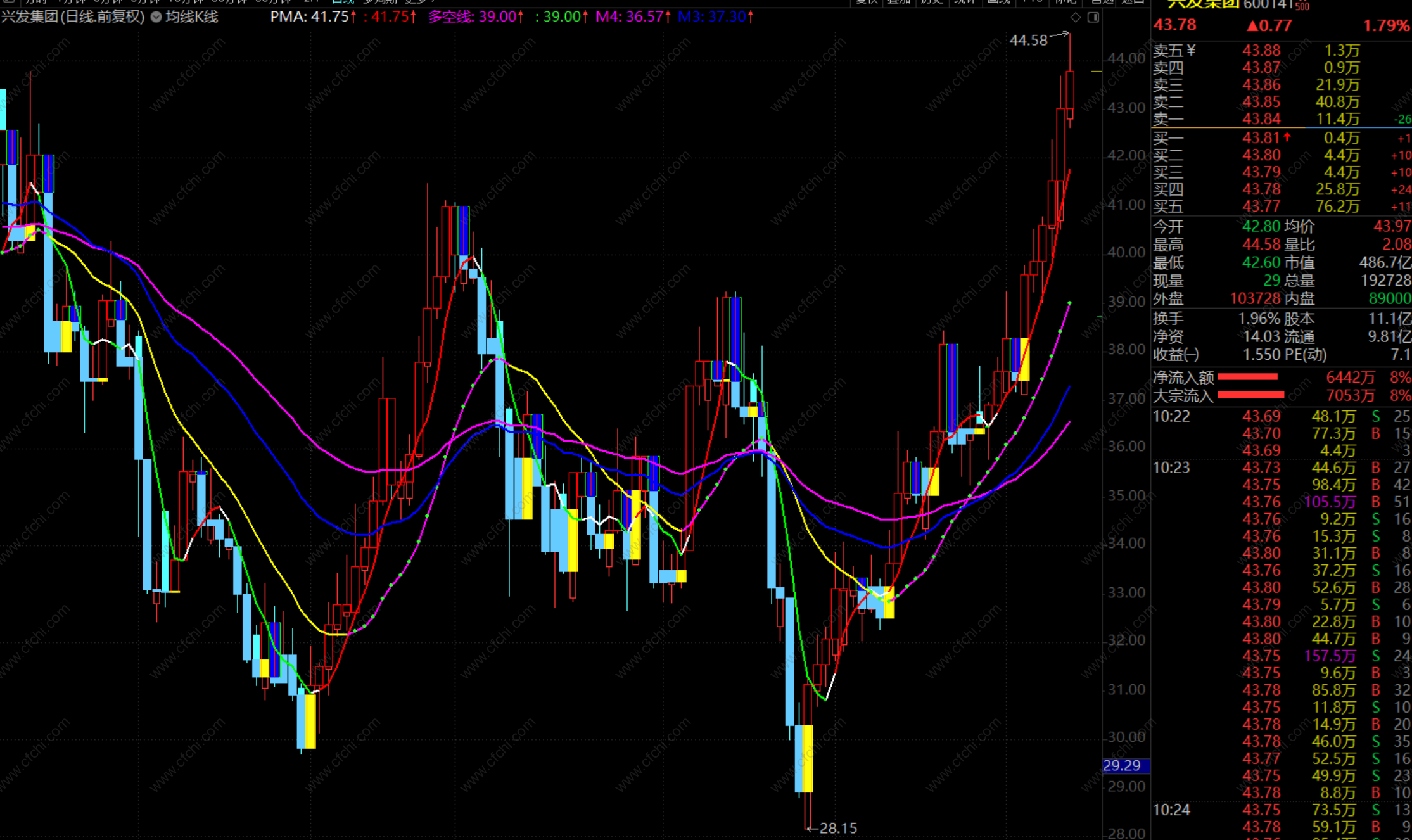Toggle the side panel icon above chart

point(1093,17)
